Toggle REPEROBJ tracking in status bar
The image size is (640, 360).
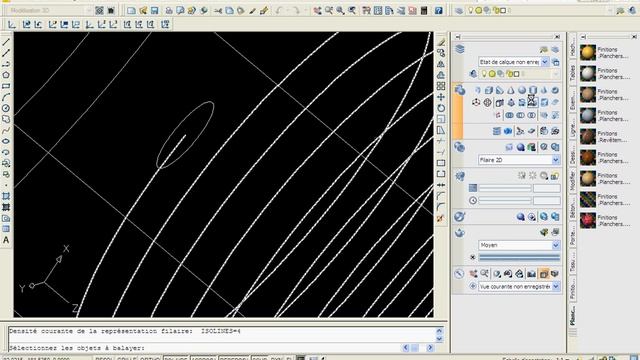pos(234,358)
